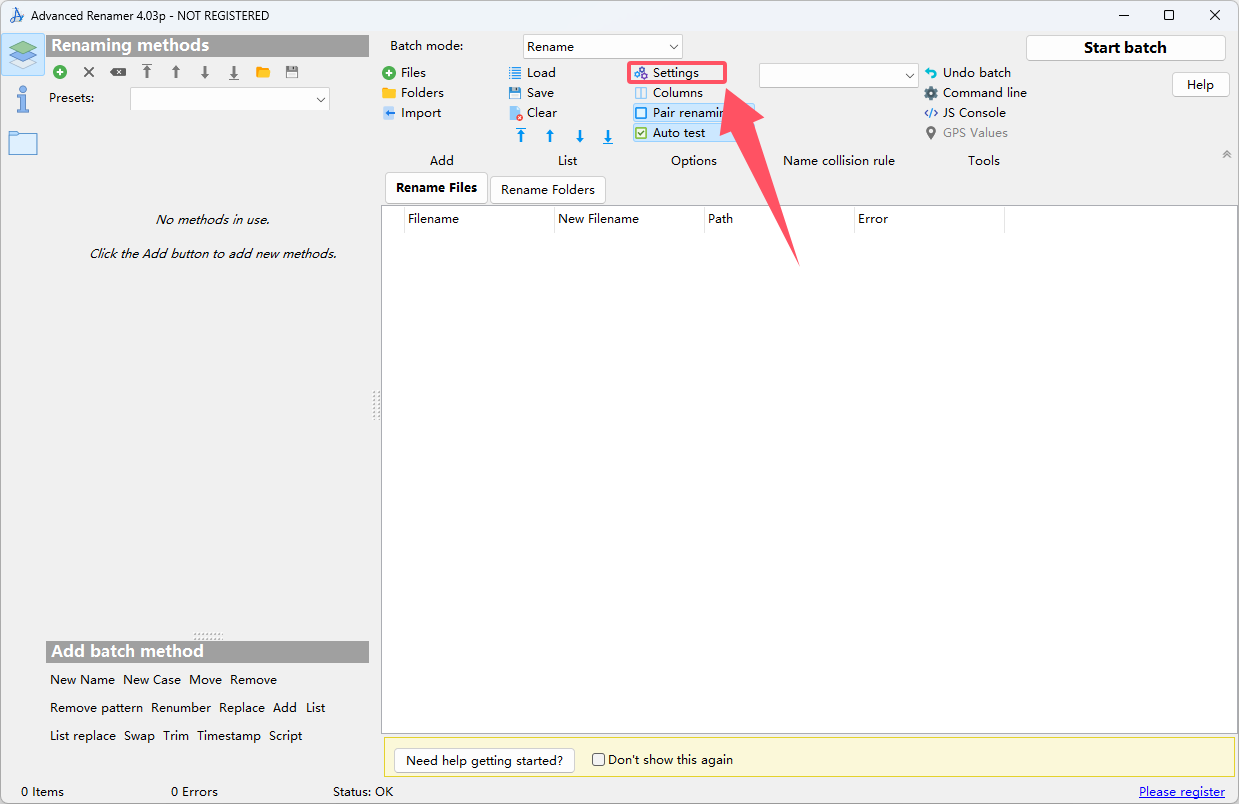Add a Move batch method
Image resolution: width=1239 pixels, height=804 pixels.
(206, 680)
